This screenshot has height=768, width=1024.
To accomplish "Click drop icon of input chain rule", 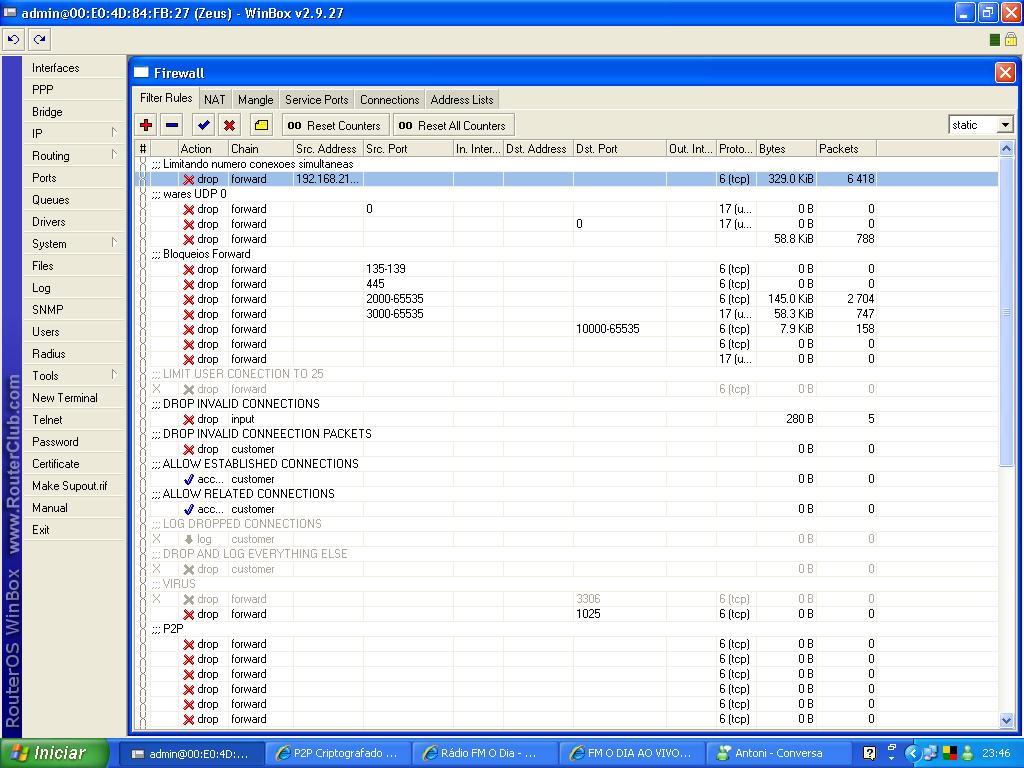I will tap(189, 419).
